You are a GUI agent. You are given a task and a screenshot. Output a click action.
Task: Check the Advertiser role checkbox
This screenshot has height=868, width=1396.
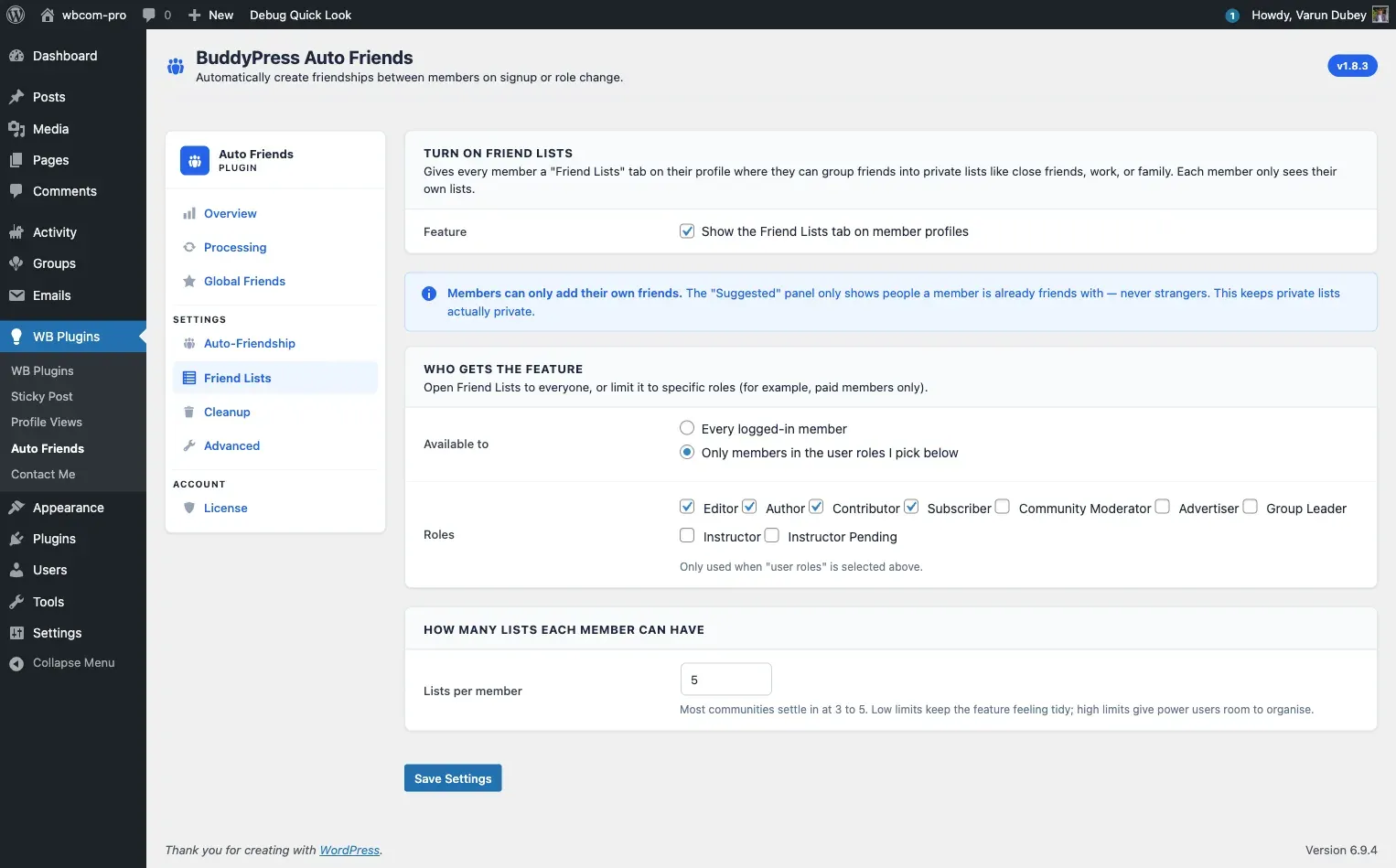(x=1163, y=507)
